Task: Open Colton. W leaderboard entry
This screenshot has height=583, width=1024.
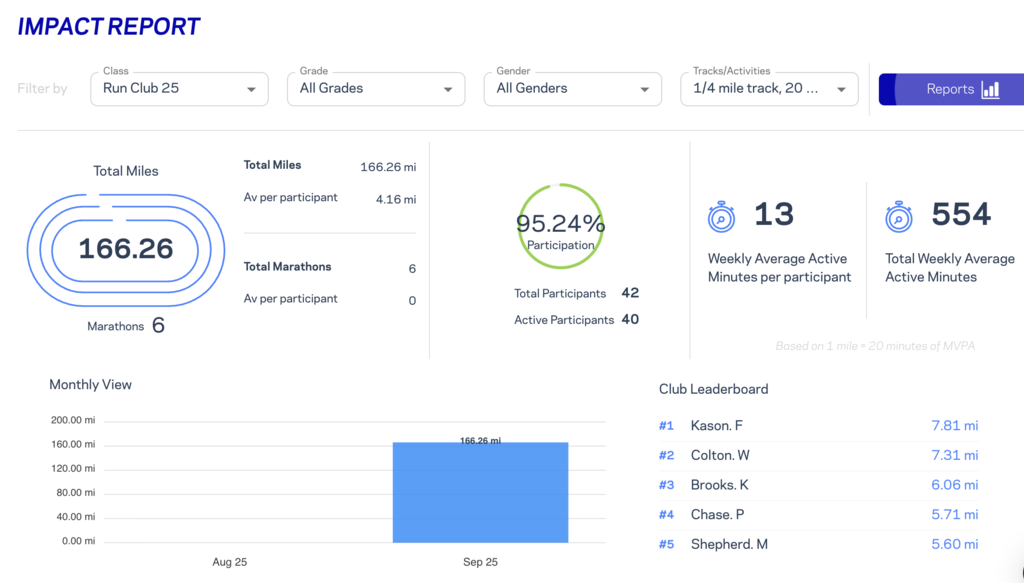Action: coord(720,455)
